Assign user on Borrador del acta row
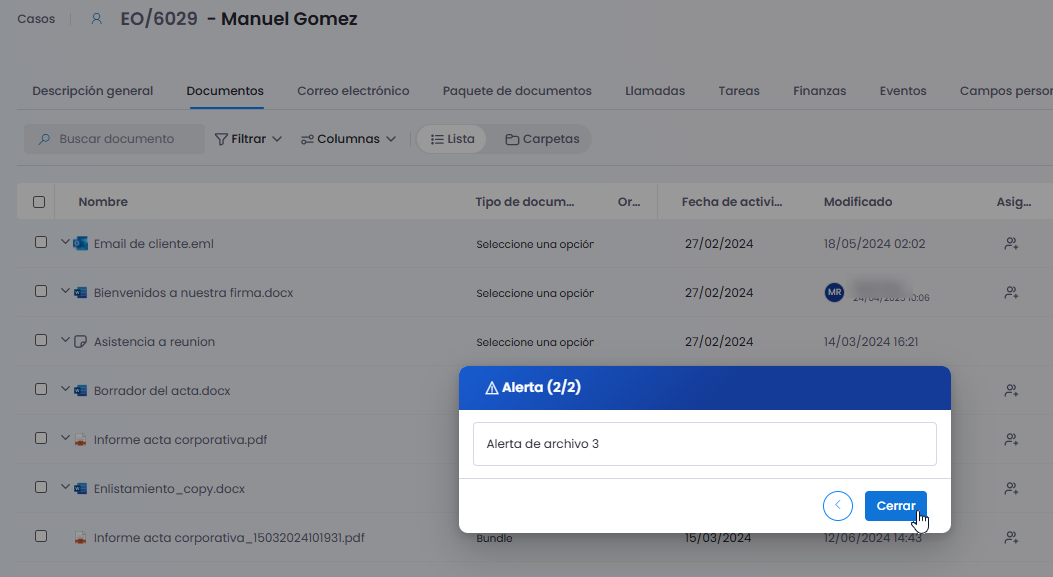 pyautogui.click(x=1011, y=390)
